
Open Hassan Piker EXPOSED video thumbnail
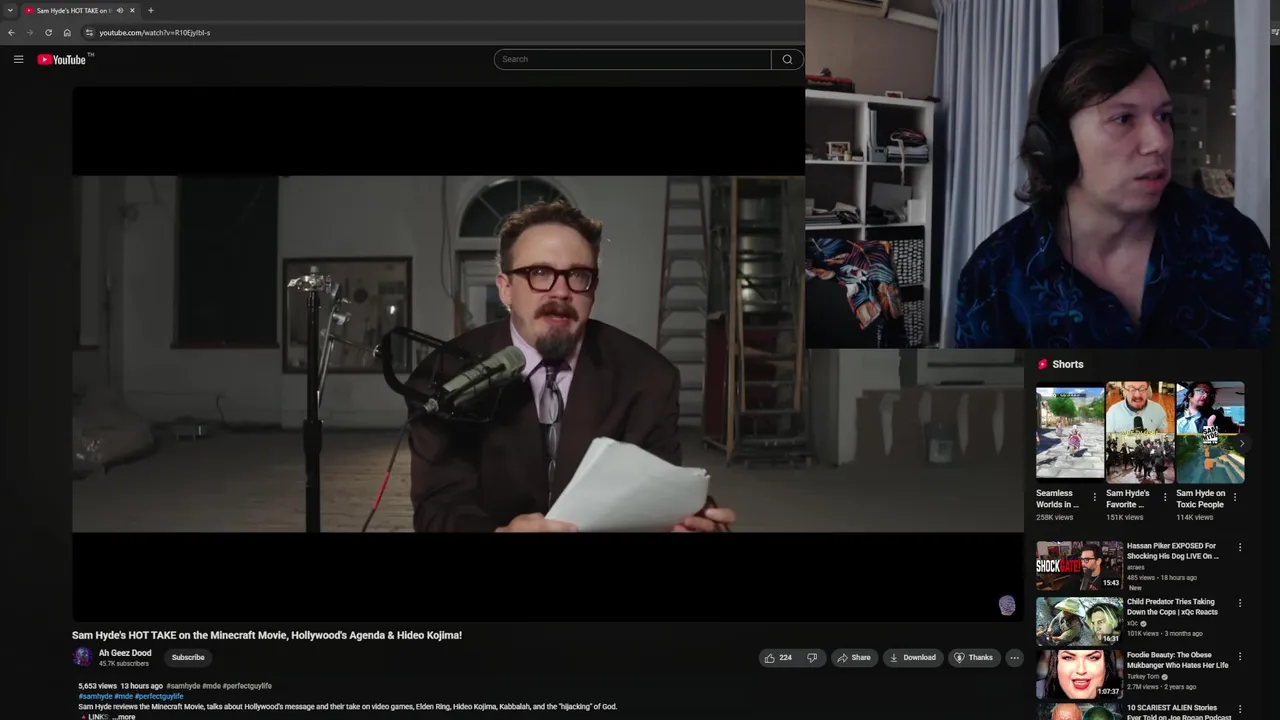[1079, 566]
